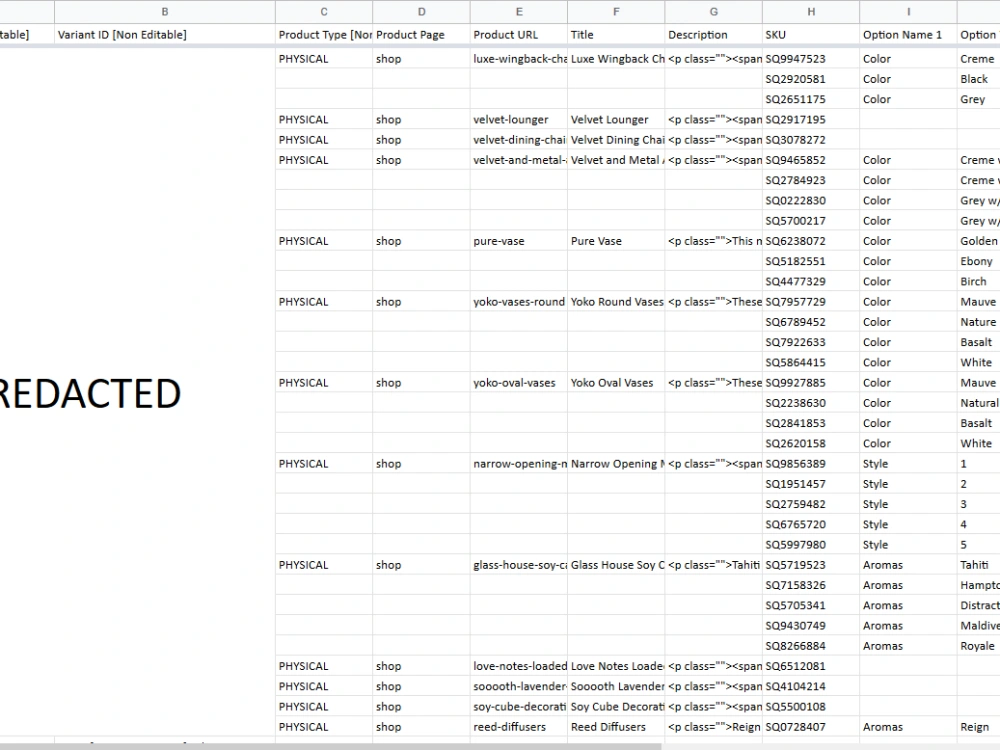The width and height of the screenshot is (1000, 750).
Task: Select cell with SKU SQ9465852
Action: 811,160
